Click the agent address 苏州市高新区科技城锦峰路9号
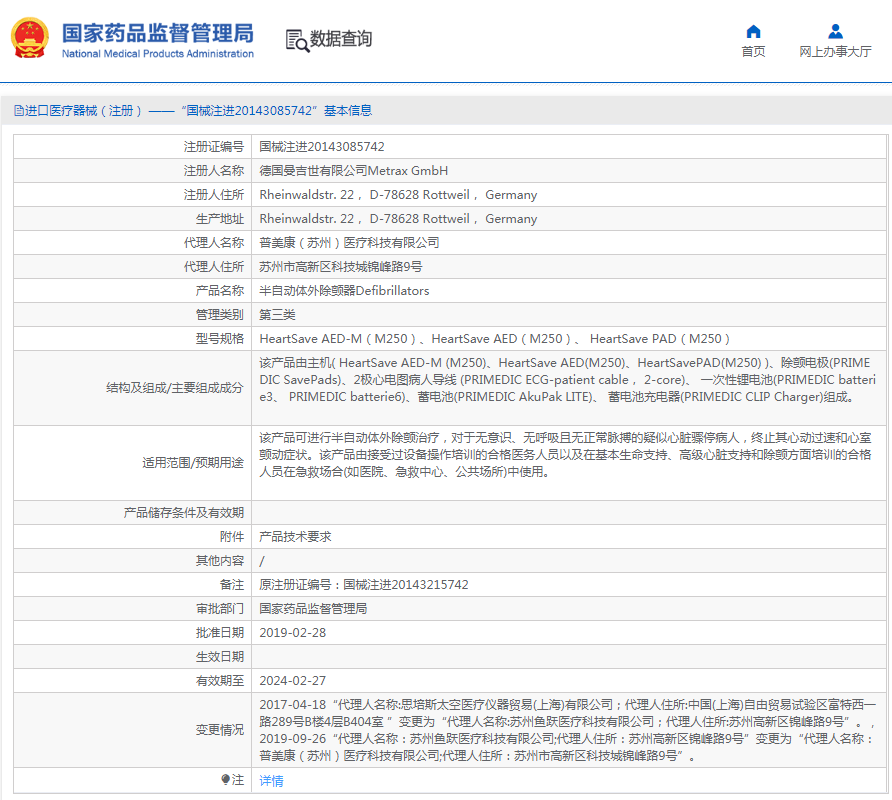This screenshot has height=800, width=892. click(x=341, y=266)
